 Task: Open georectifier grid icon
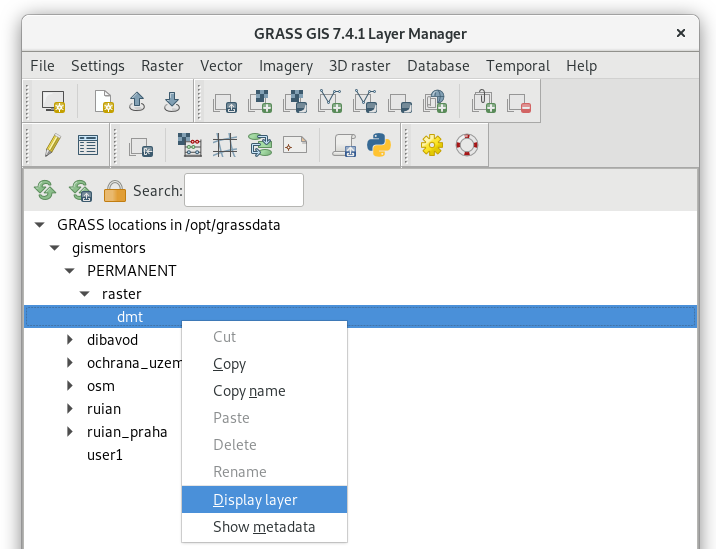(225, 145)
